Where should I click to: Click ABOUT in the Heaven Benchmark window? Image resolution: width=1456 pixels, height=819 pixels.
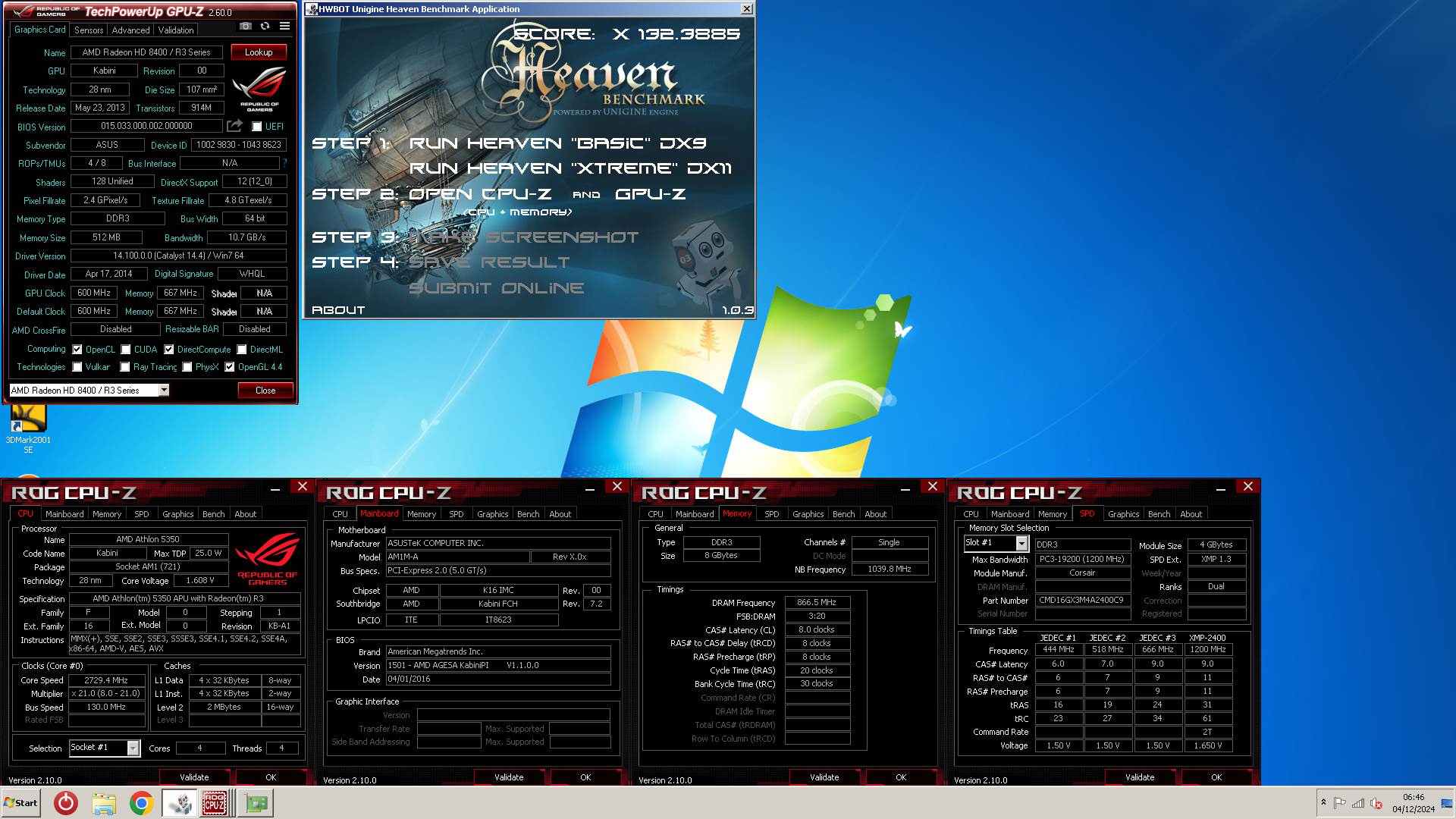pos(338,310)
